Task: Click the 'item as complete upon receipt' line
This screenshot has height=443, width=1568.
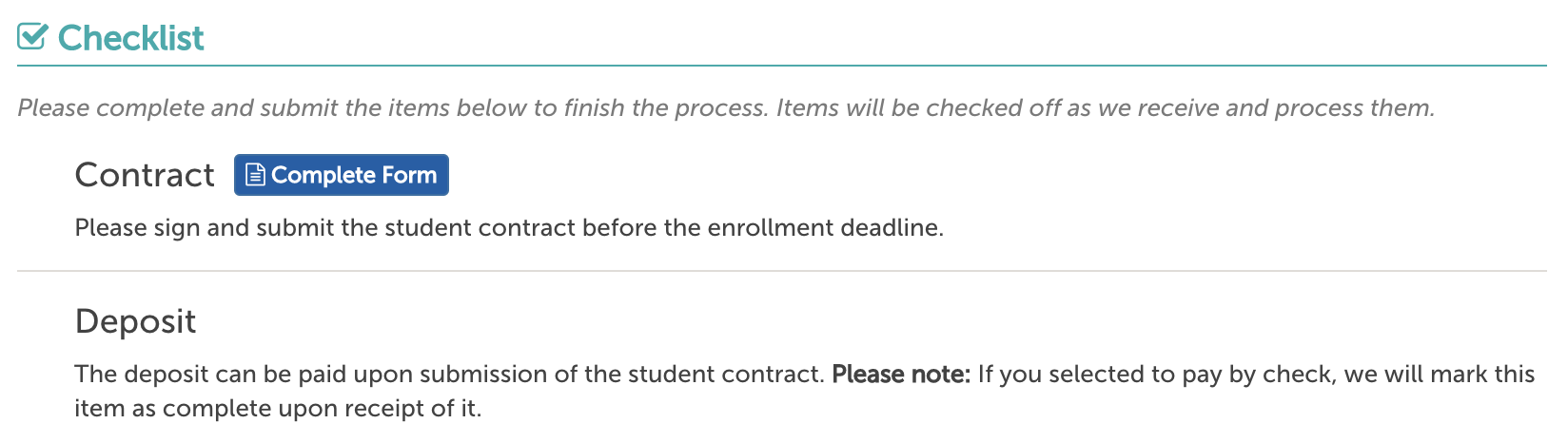Action: click(x=279, y=409)
